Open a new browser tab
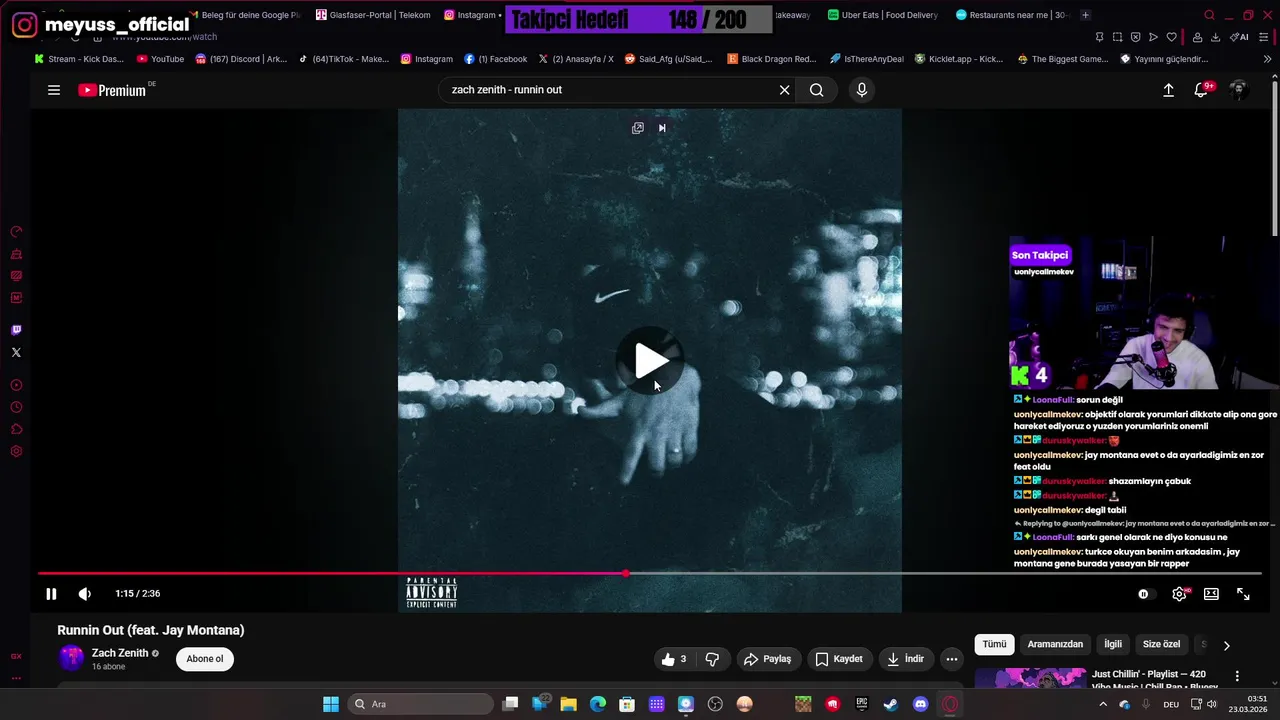The width and height of the screenshot is (1280, 720). point(1086,15)
